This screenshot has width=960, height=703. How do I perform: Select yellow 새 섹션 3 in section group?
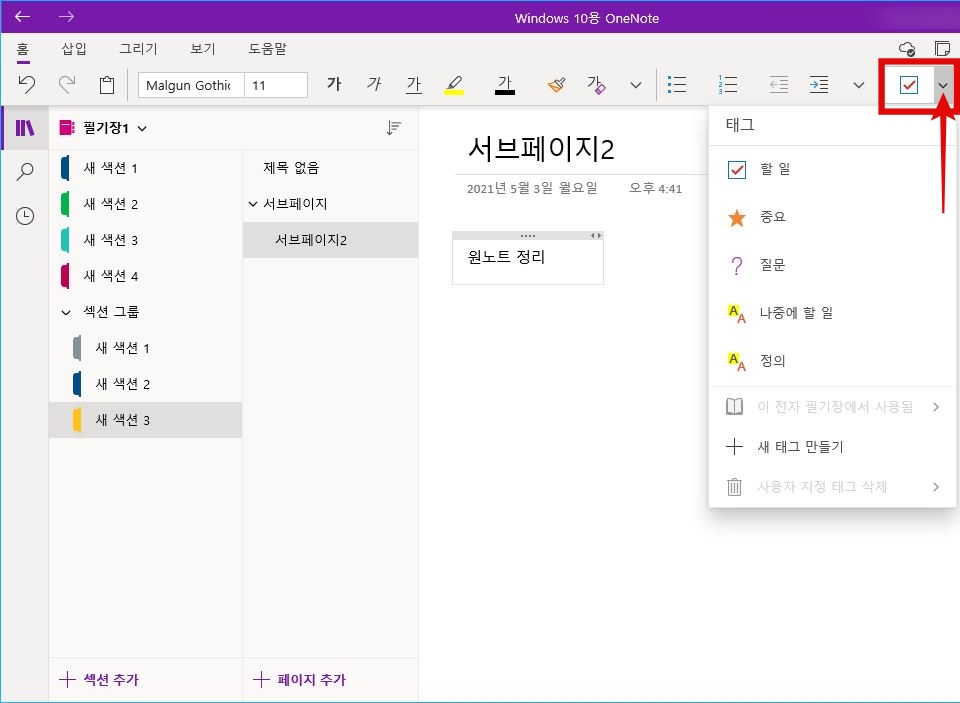pos(145,420)
